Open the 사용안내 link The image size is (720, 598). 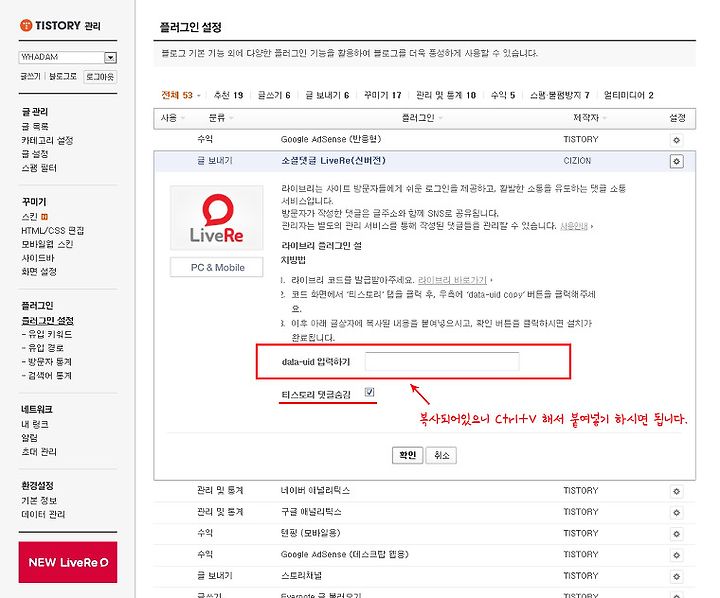[574, 226]
